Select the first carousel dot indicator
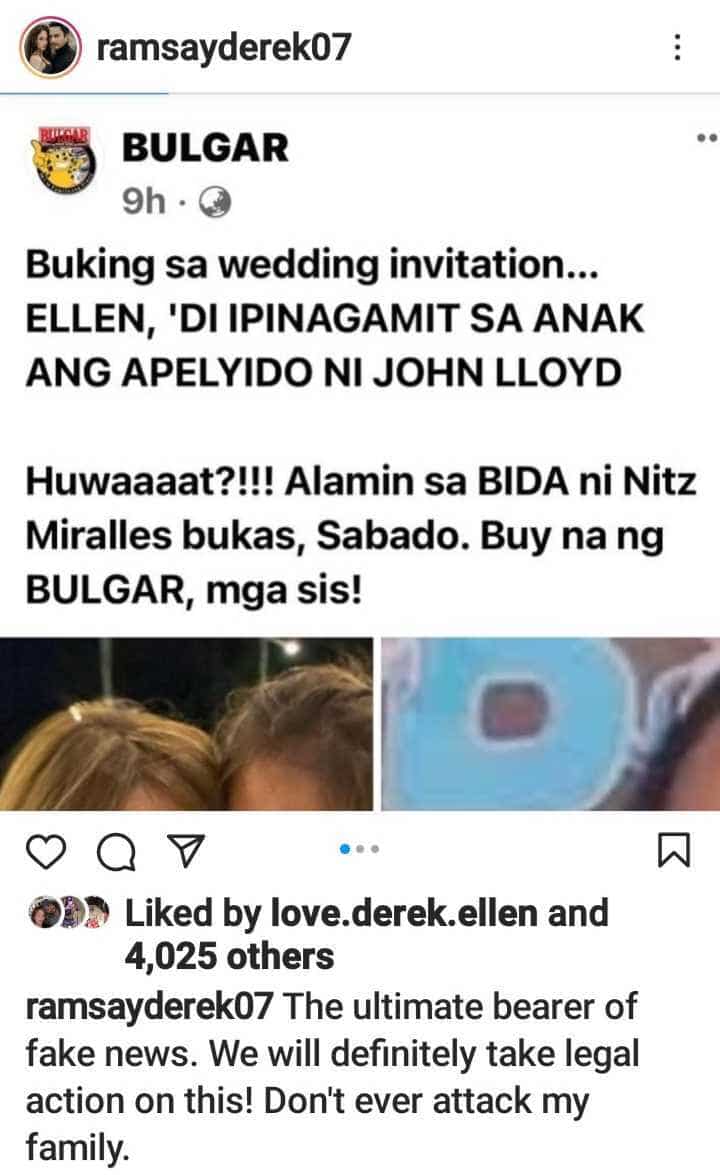This screenshot has width=720, height=1175. tap(345, 849)
